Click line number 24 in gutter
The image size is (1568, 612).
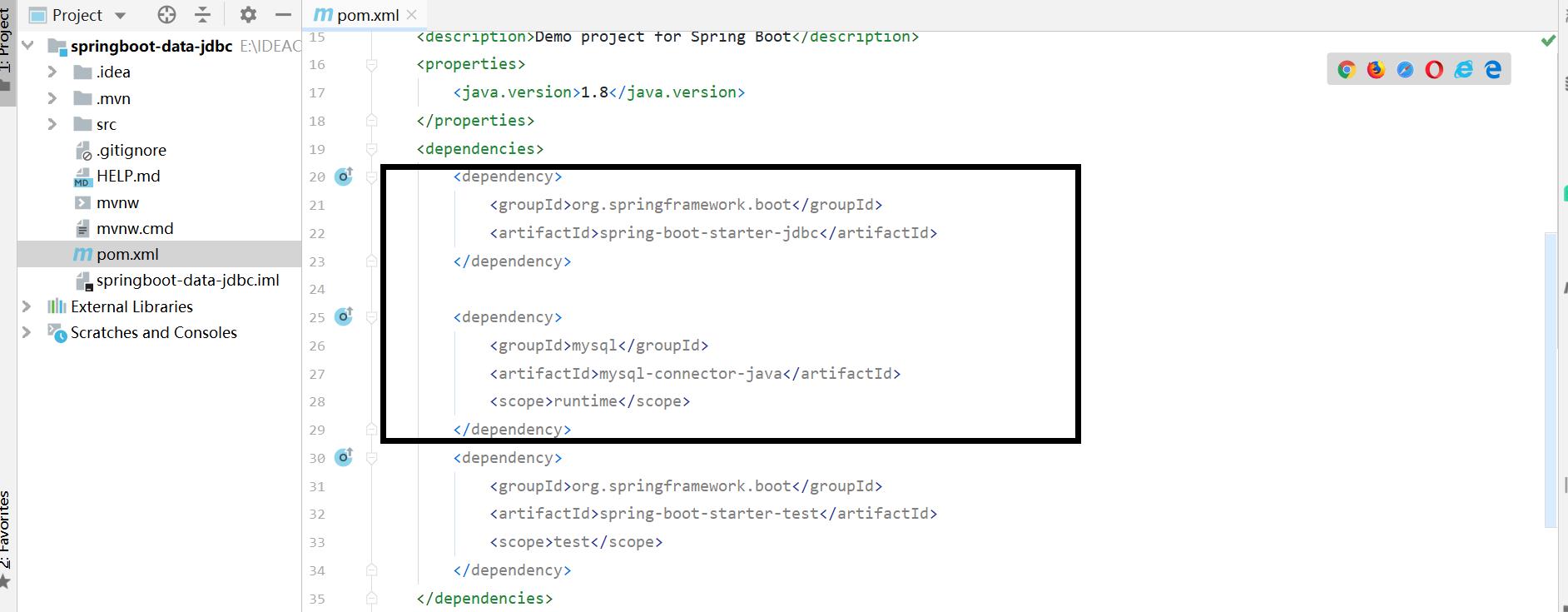tap(317, 290)
